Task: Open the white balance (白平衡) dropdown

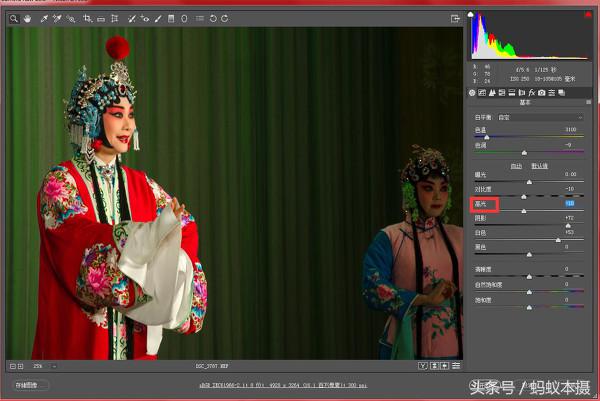Action: pos(540,117)
